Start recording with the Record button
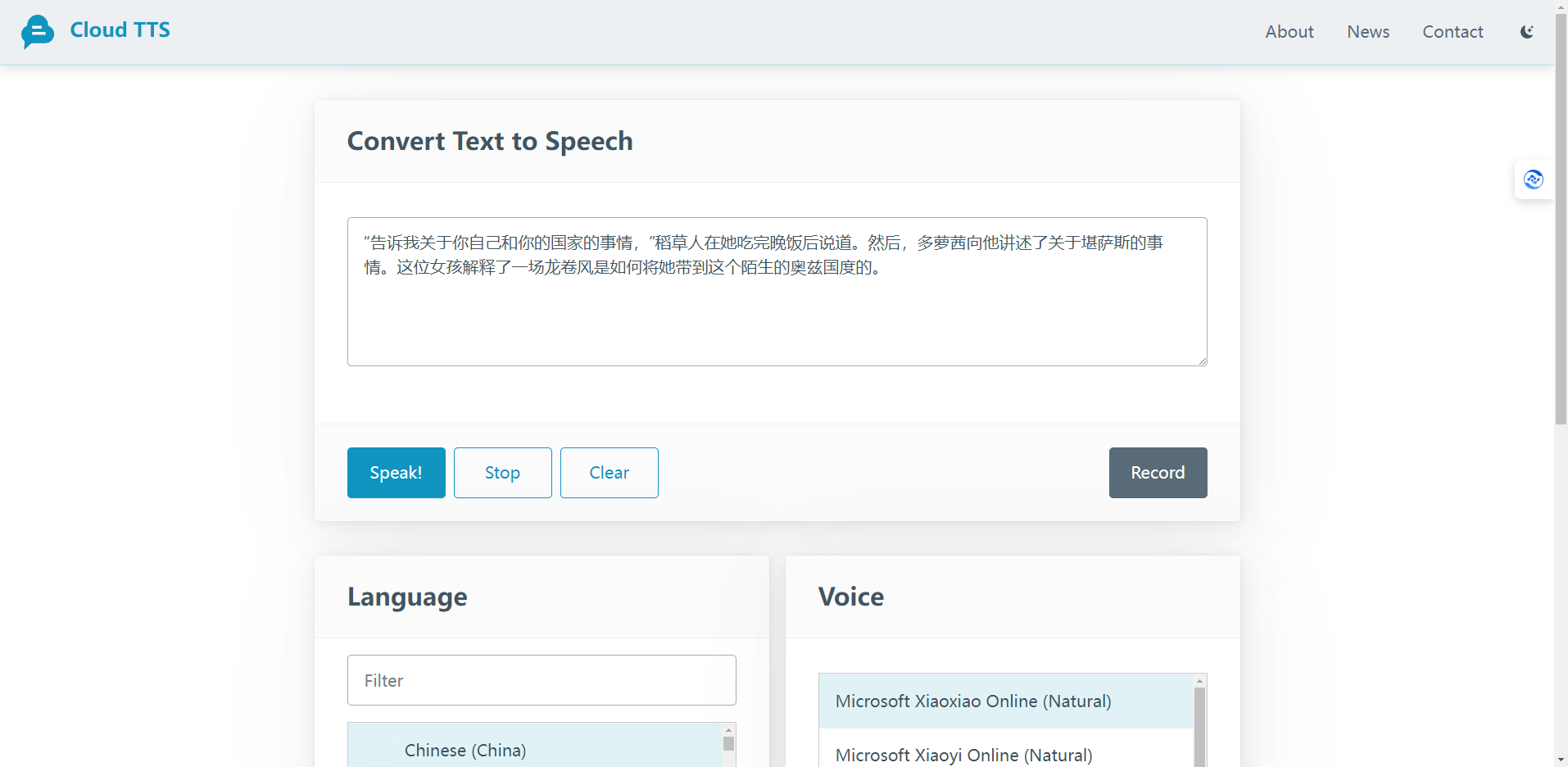This screenshot has width=1568, height=767. [x=1158, y=472]
